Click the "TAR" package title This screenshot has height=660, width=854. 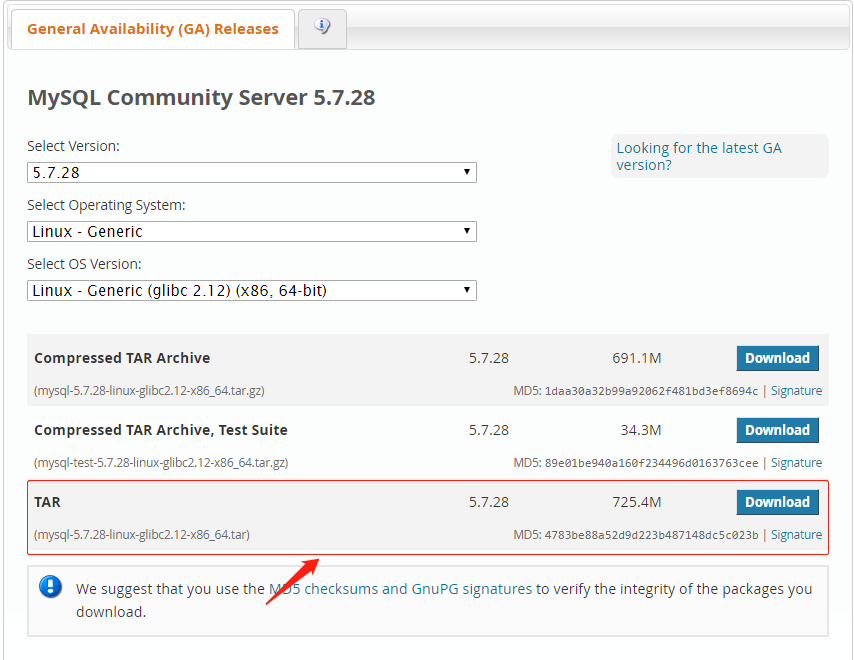coord(47,502)
